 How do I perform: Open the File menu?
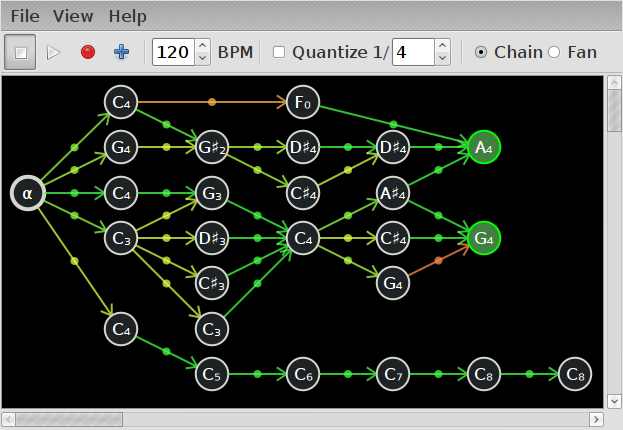25,16
